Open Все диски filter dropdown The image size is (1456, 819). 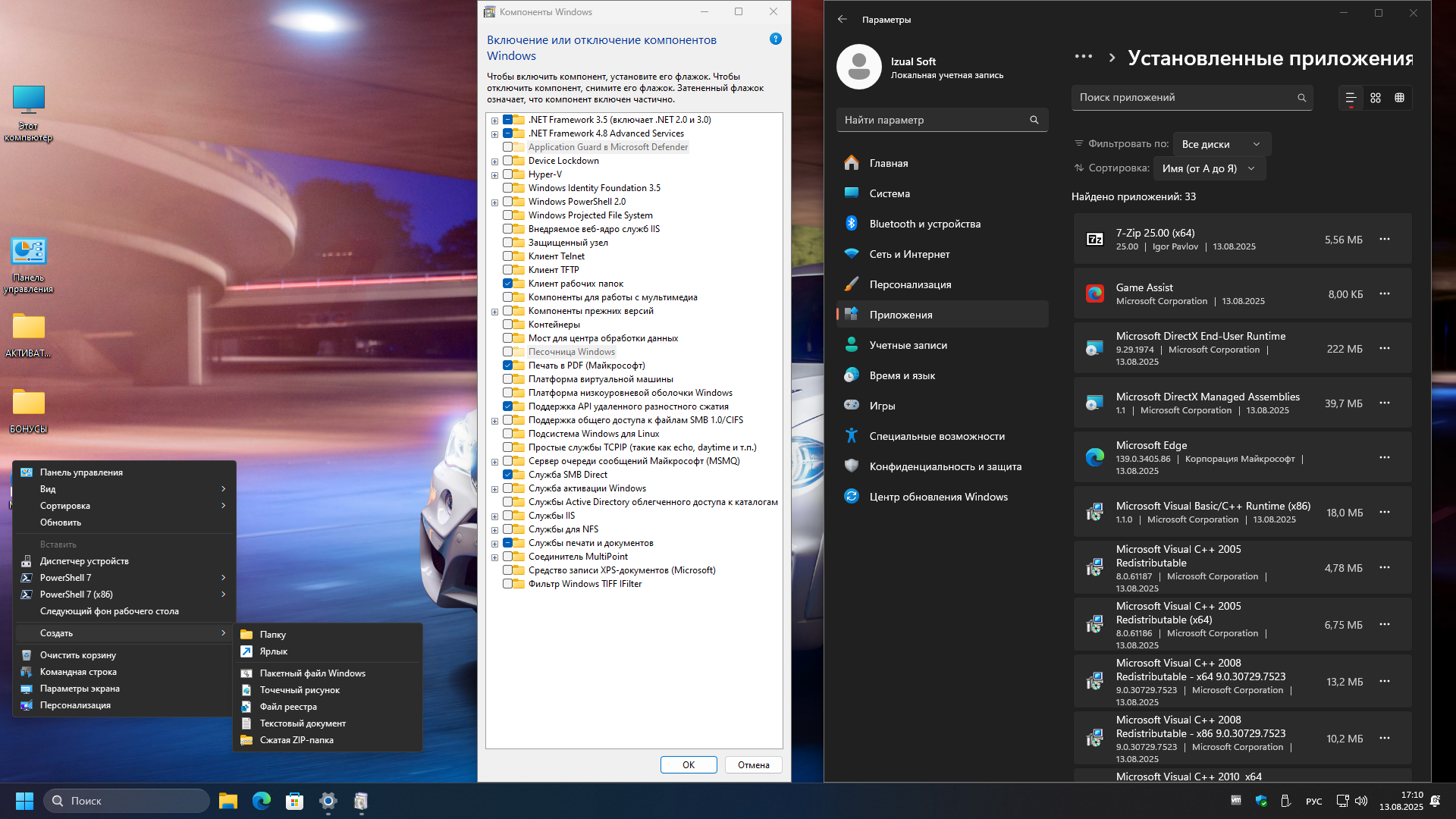click(1221, 144)
